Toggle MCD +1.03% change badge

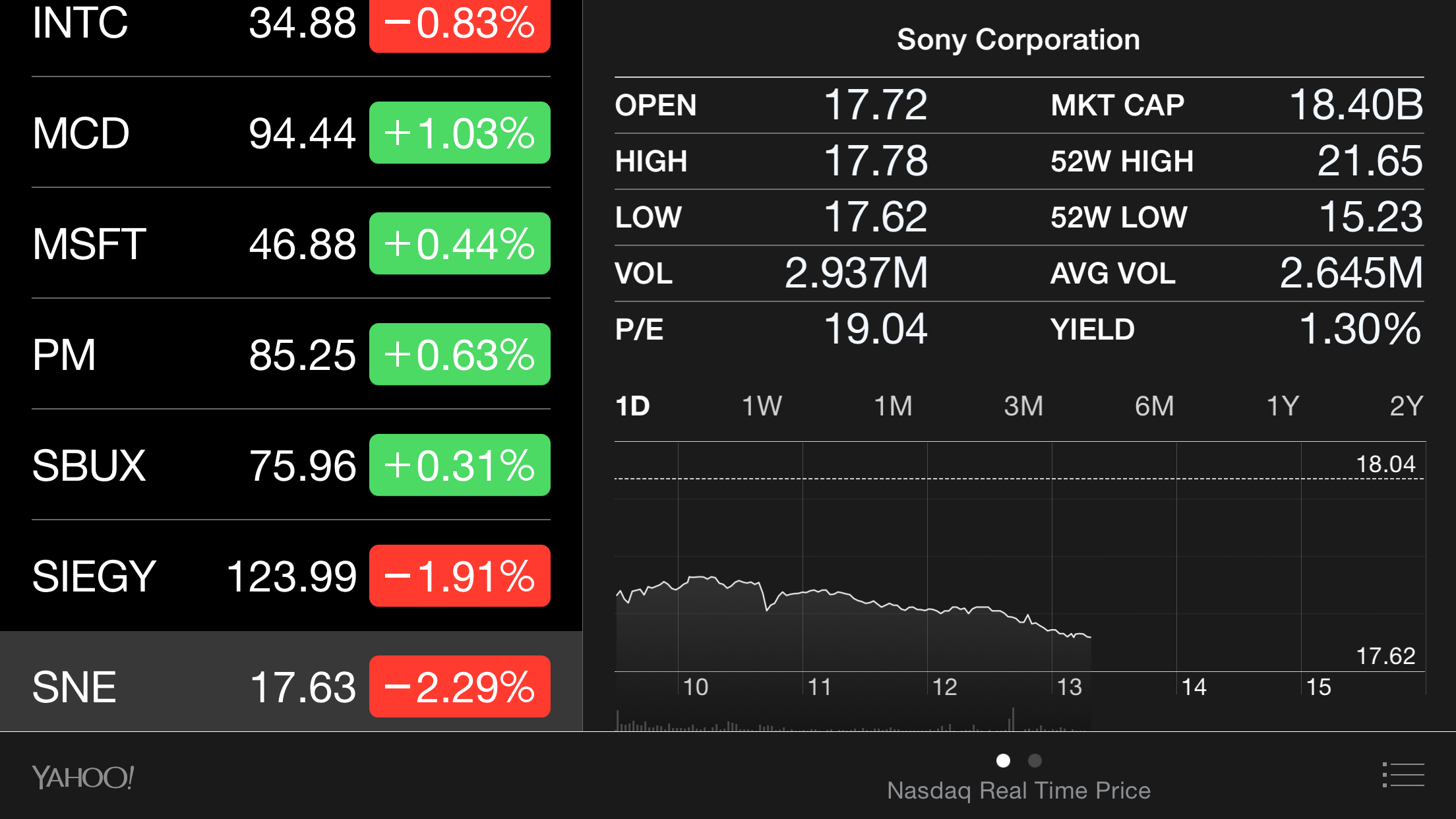point(460,133)
